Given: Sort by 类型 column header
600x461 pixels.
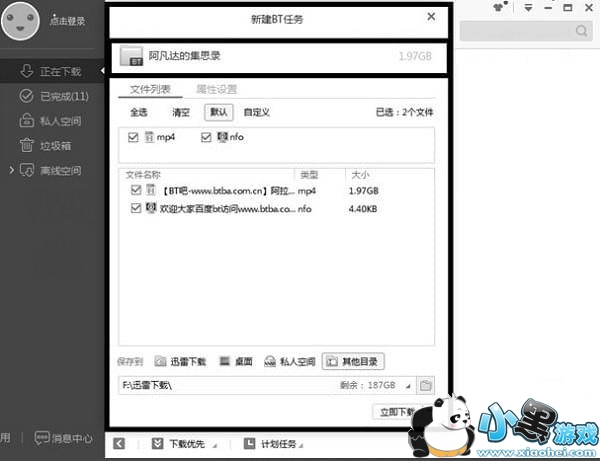Looking at the screenshot, I should 309,175.
